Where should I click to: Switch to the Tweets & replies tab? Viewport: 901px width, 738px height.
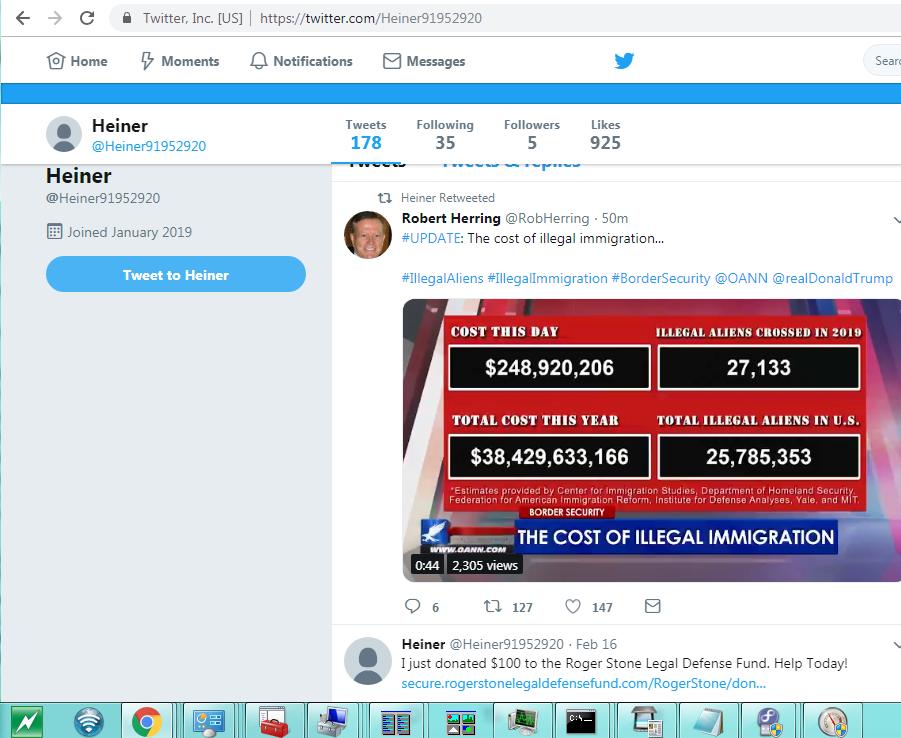pos(511,160)
